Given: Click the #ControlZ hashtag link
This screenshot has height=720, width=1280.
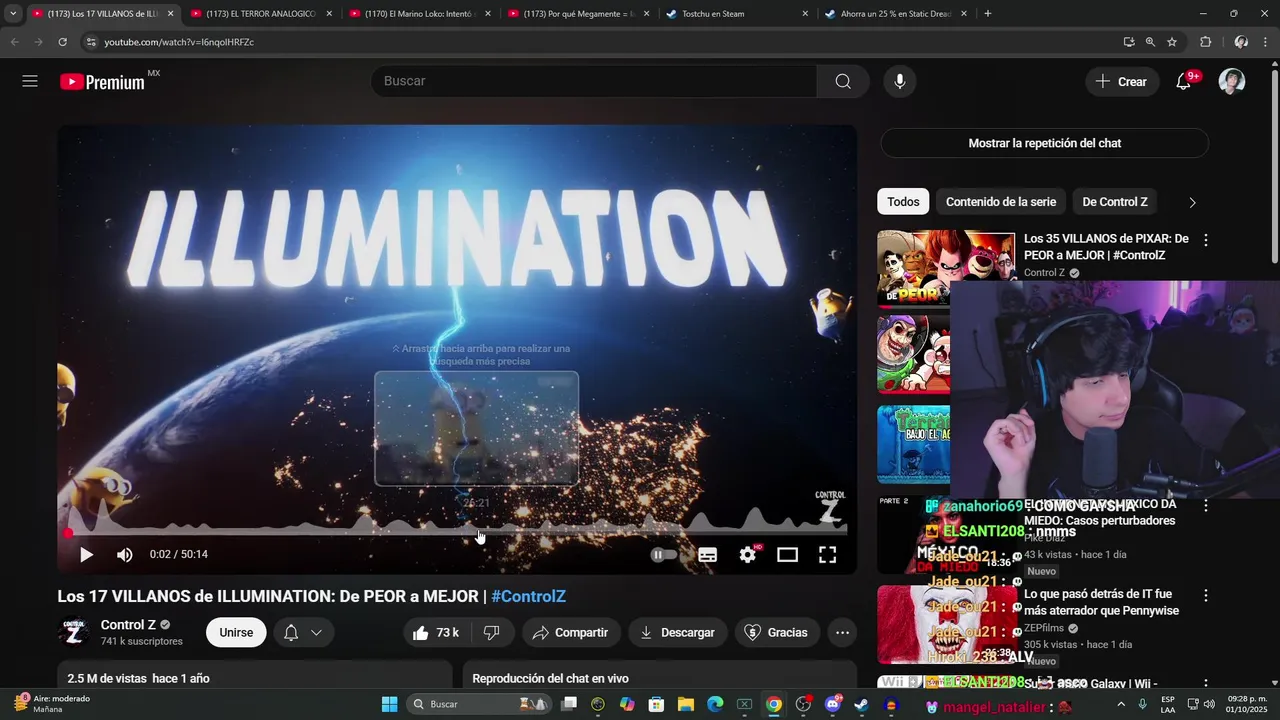Looking at the screenshot, I should pyautogui.click(x=528, y=596).
